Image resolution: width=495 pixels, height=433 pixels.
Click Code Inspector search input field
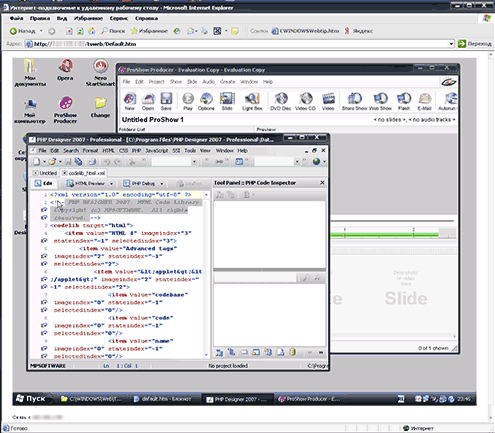coord(255,277)
